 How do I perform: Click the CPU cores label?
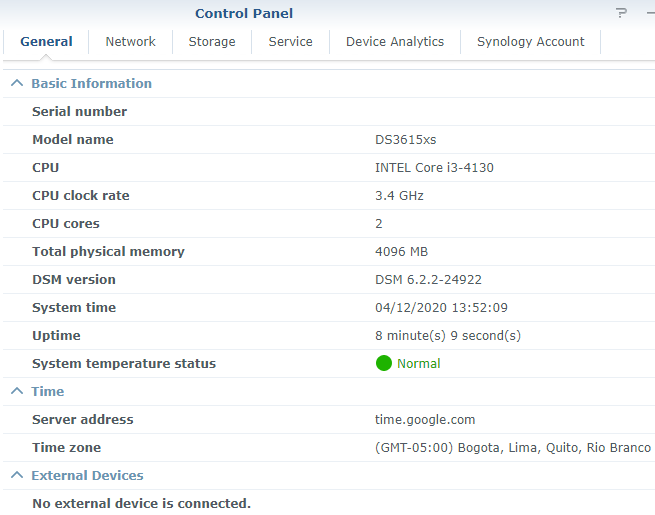66,223
